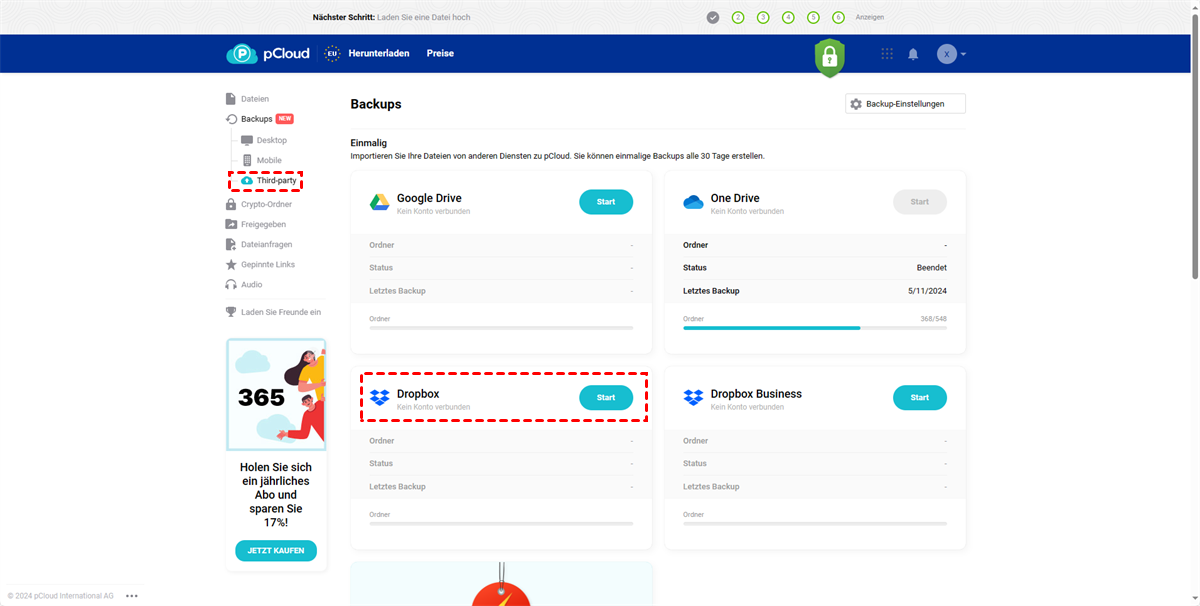Open Audio in sidebar
1200x606 pixels.
pyautogui.click(x=251, y=284)
